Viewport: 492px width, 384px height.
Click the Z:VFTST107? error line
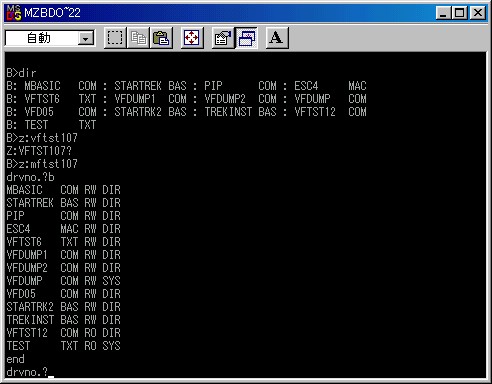point(39,151)
